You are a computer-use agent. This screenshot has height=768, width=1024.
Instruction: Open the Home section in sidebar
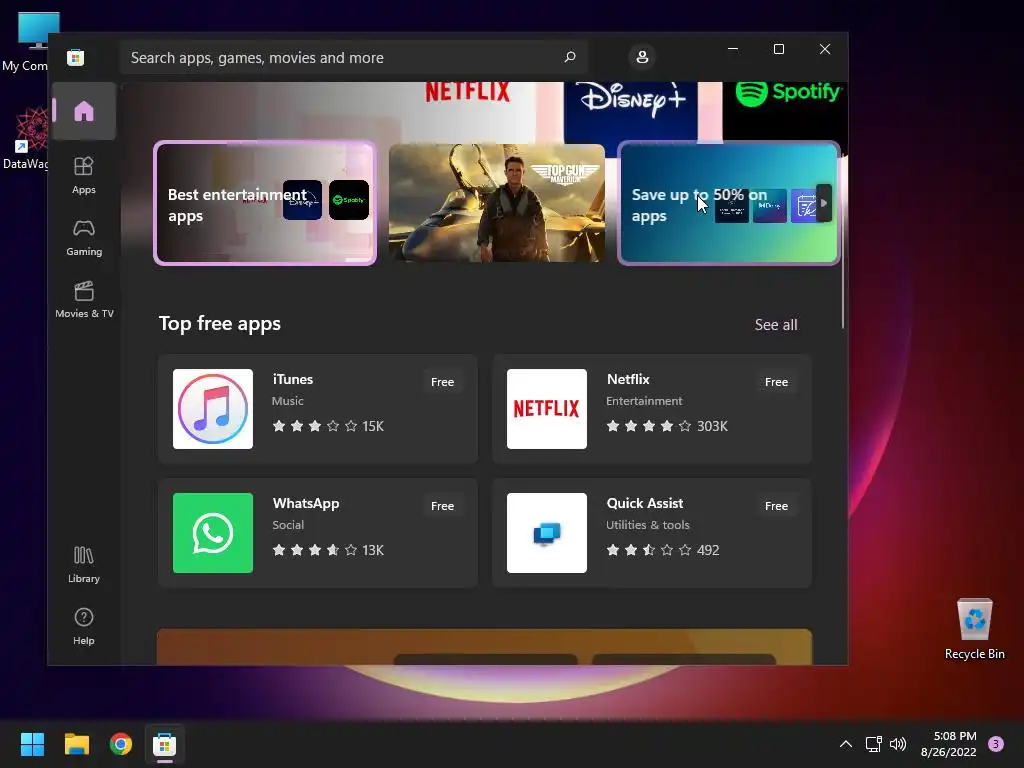click(84, 111)
